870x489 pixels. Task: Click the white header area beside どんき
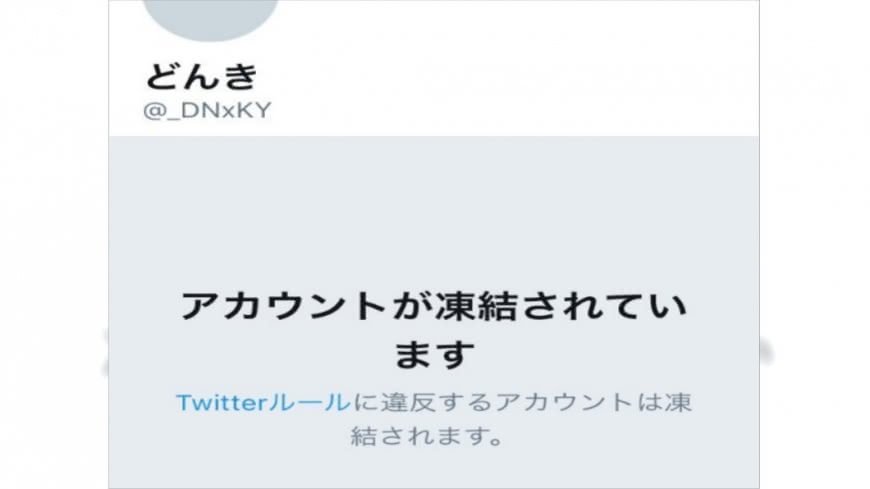[508, 76]
